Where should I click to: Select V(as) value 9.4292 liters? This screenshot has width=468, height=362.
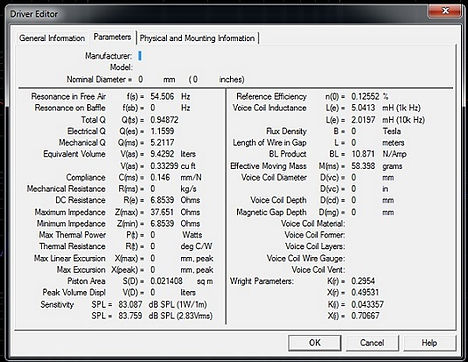[x=162, y=154]
